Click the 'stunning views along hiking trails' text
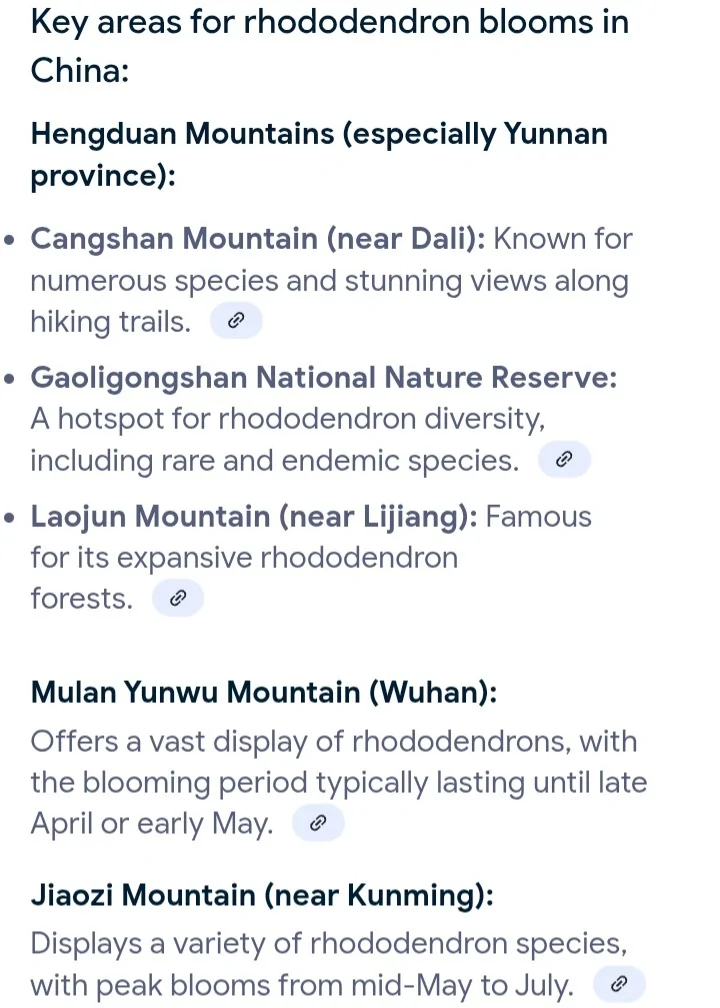Image resolution: width=720 pixels, height=1008 pixels. point(328,281)
